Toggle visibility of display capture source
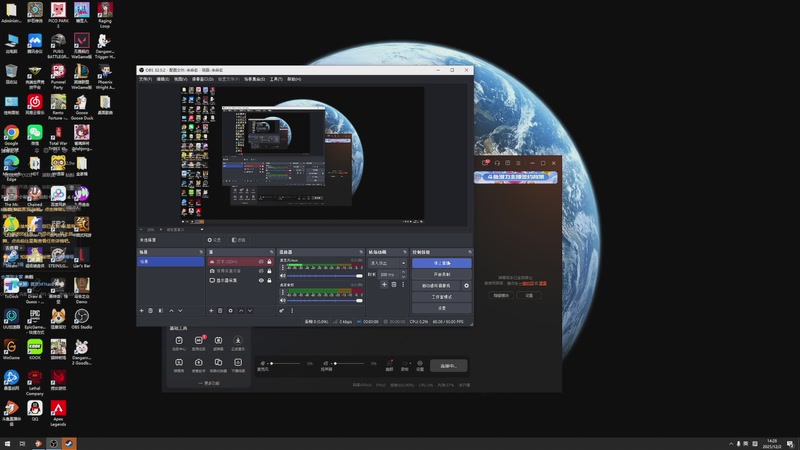 261,281
